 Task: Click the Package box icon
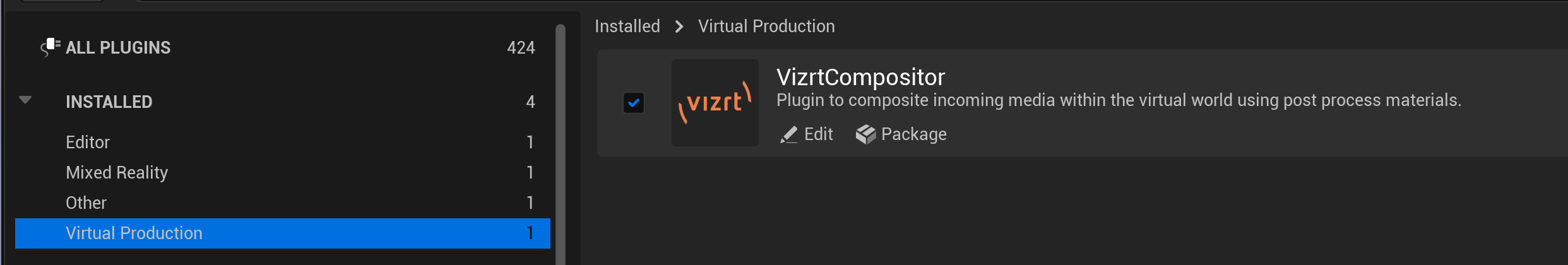tap(865, 134)
